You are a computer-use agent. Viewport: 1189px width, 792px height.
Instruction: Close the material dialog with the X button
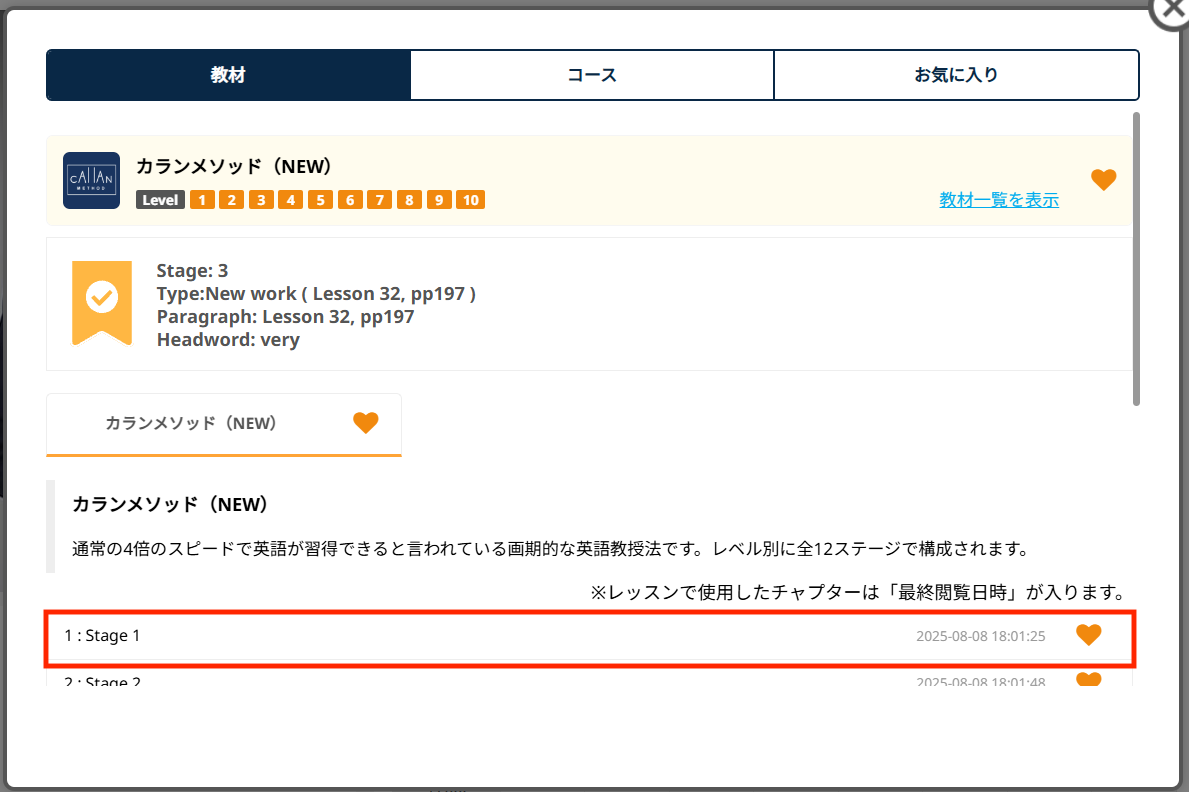(1172, 8)
